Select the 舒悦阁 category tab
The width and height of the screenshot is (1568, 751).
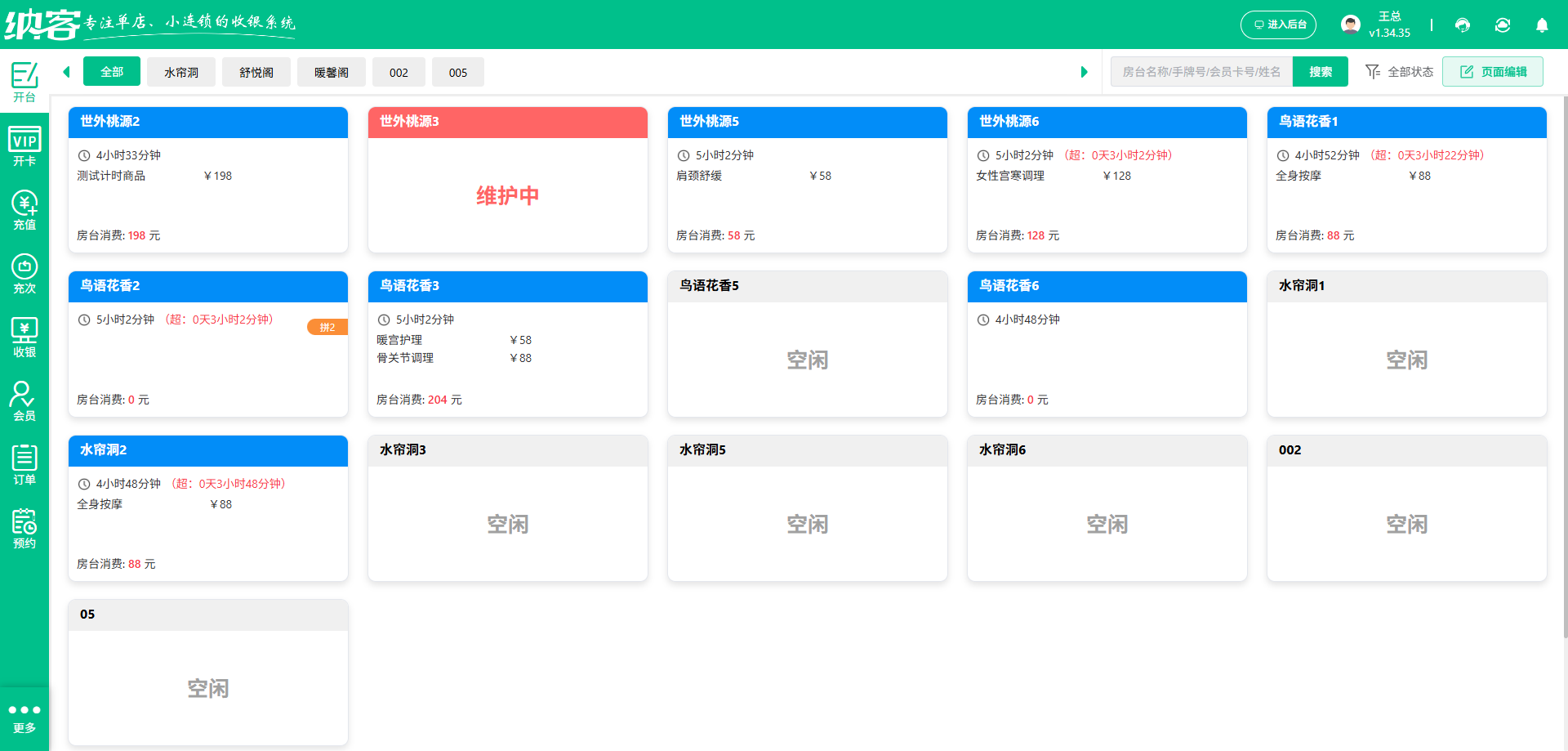[x=256, y=72]
